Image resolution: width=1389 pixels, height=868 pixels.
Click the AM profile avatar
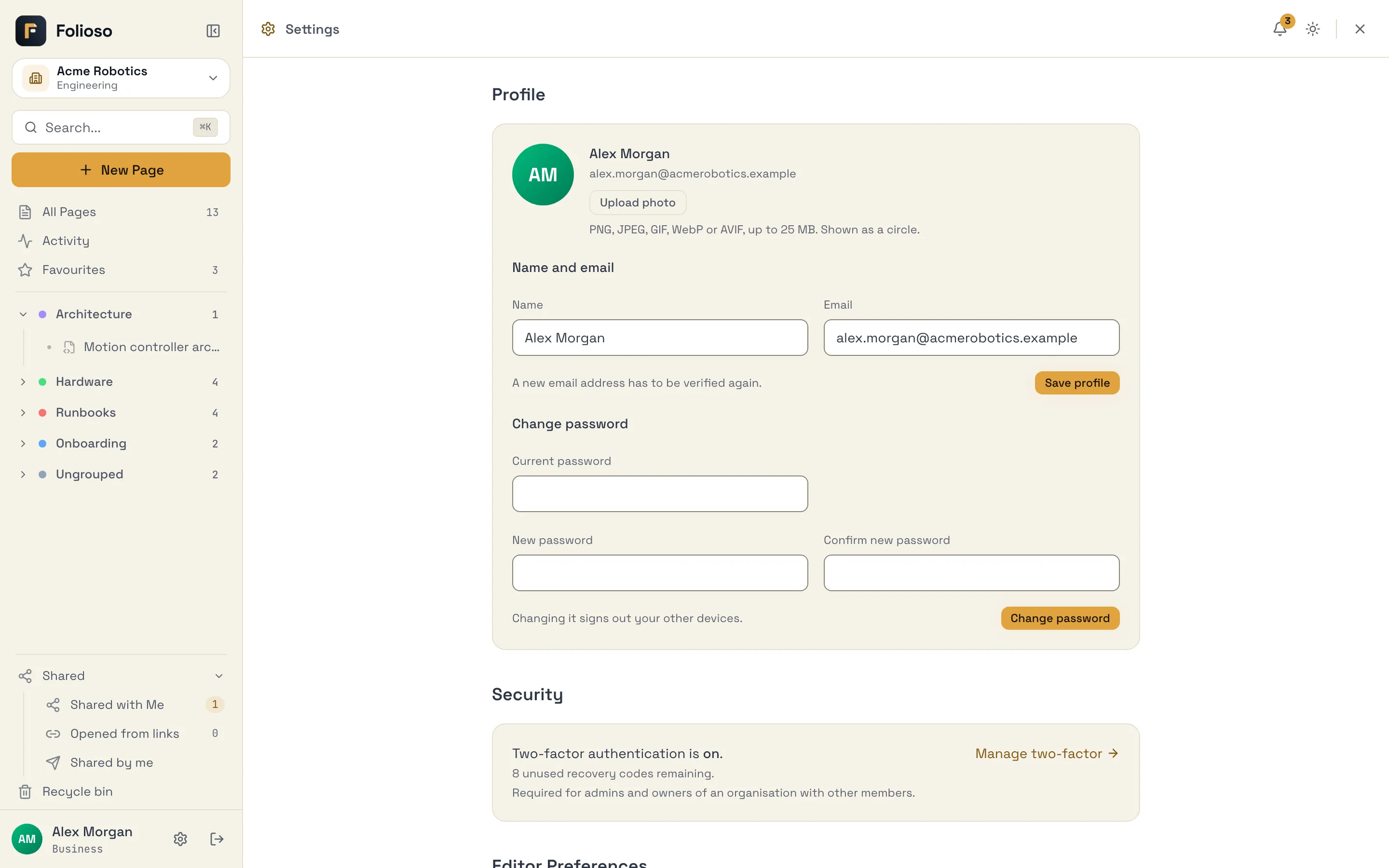click(543, 175)
